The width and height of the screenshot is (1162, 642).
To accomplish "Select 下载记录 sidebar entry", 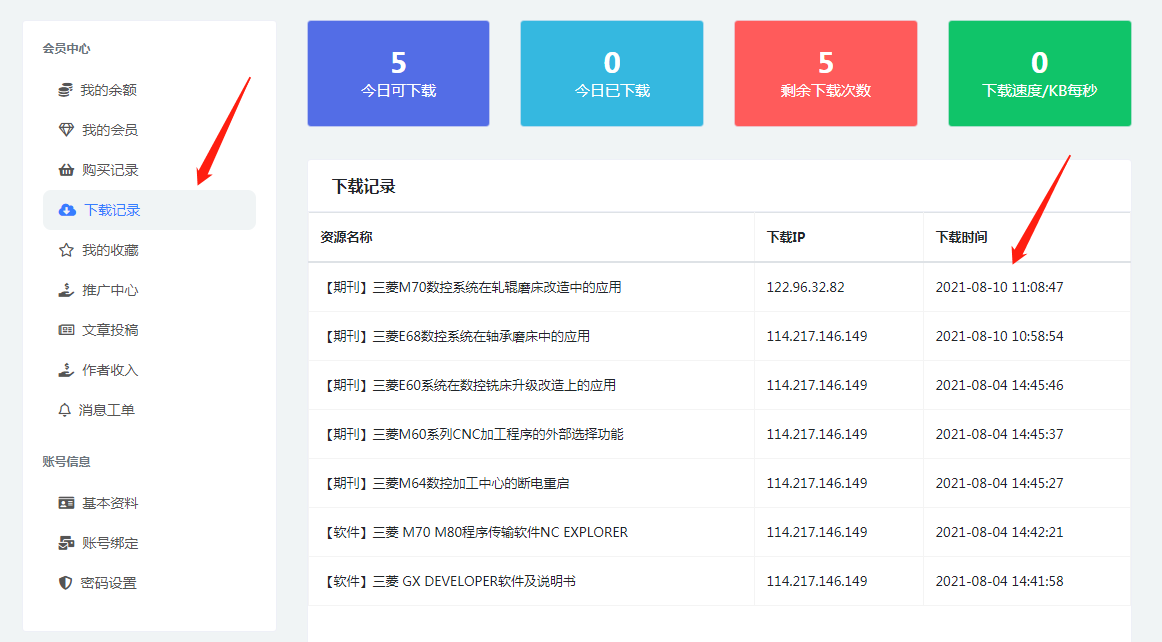I will coord(149,210).
